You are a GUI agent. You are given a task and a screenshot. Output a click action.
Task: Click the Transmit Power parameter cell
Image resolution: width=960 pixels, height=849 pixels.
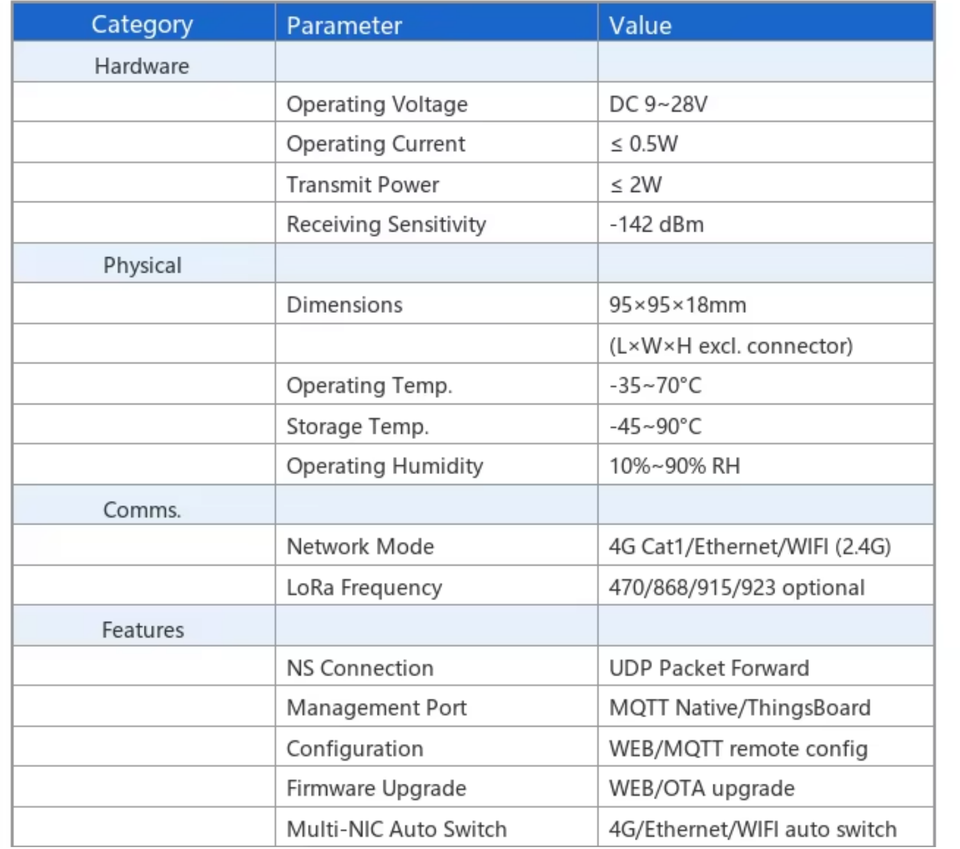click(437, 182)
